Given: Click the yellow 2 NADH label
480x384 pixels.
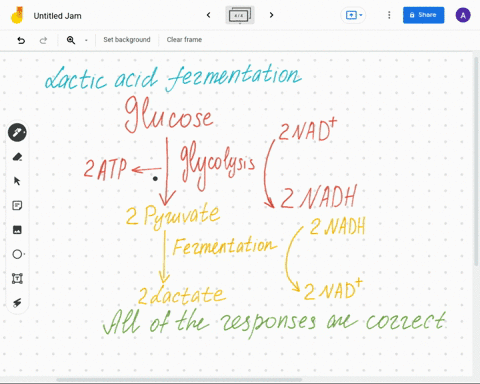Looking at the screenshot, I should point(337,226).
